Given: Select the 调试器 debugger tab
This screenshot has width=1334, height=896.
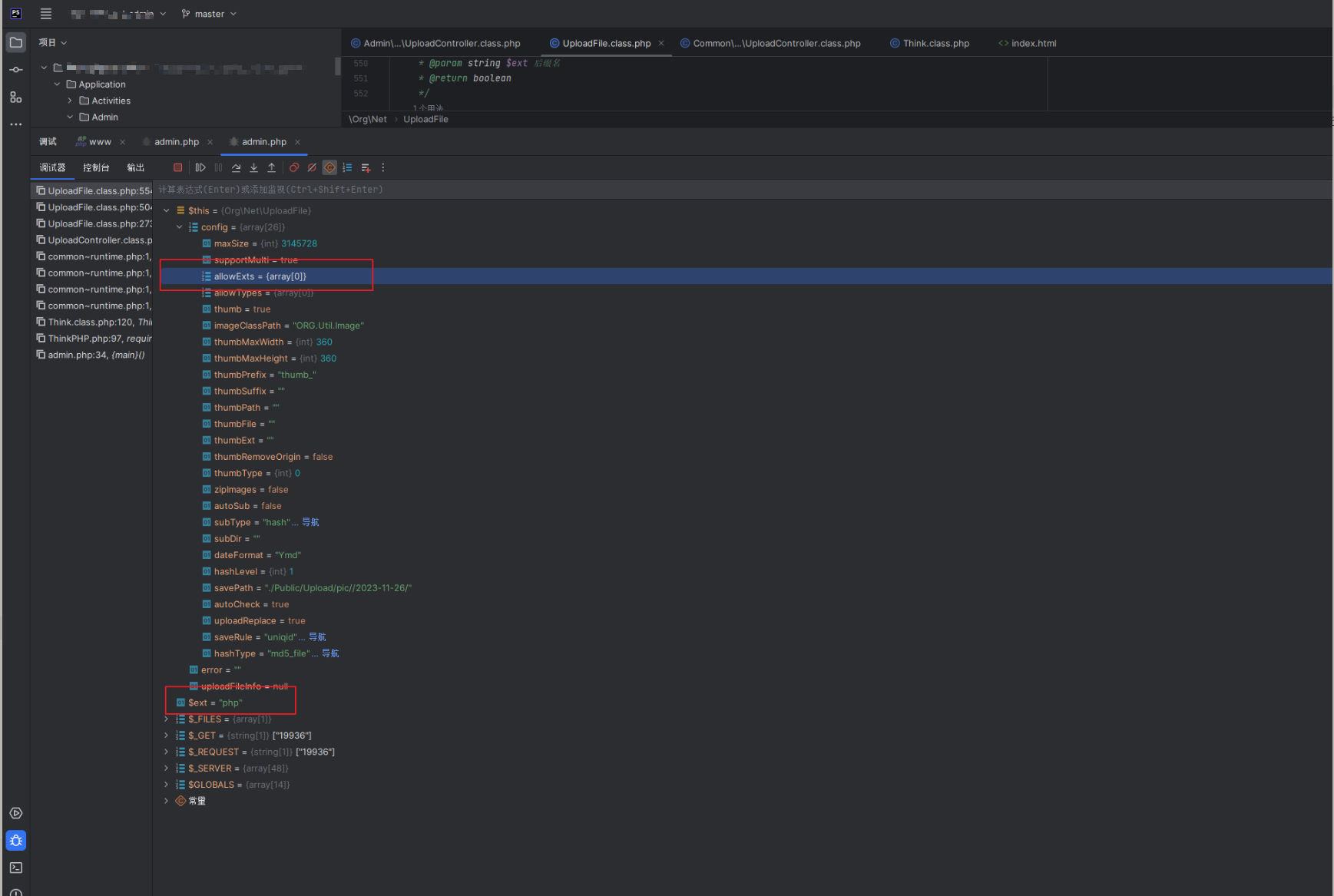Looking at the screenshot, I should [x=53, y=167].
